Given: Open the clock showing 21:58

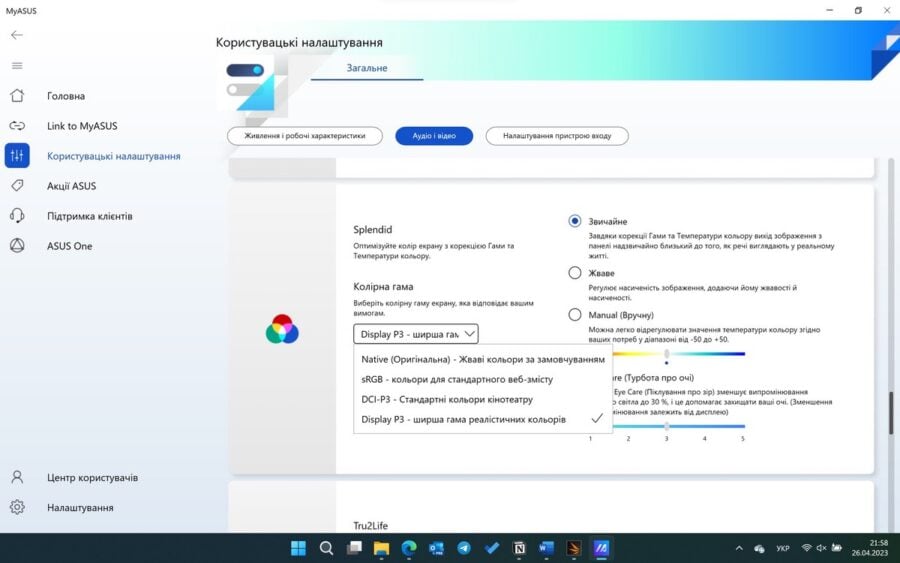Looking at the screenshot, I should coord(870,548).
